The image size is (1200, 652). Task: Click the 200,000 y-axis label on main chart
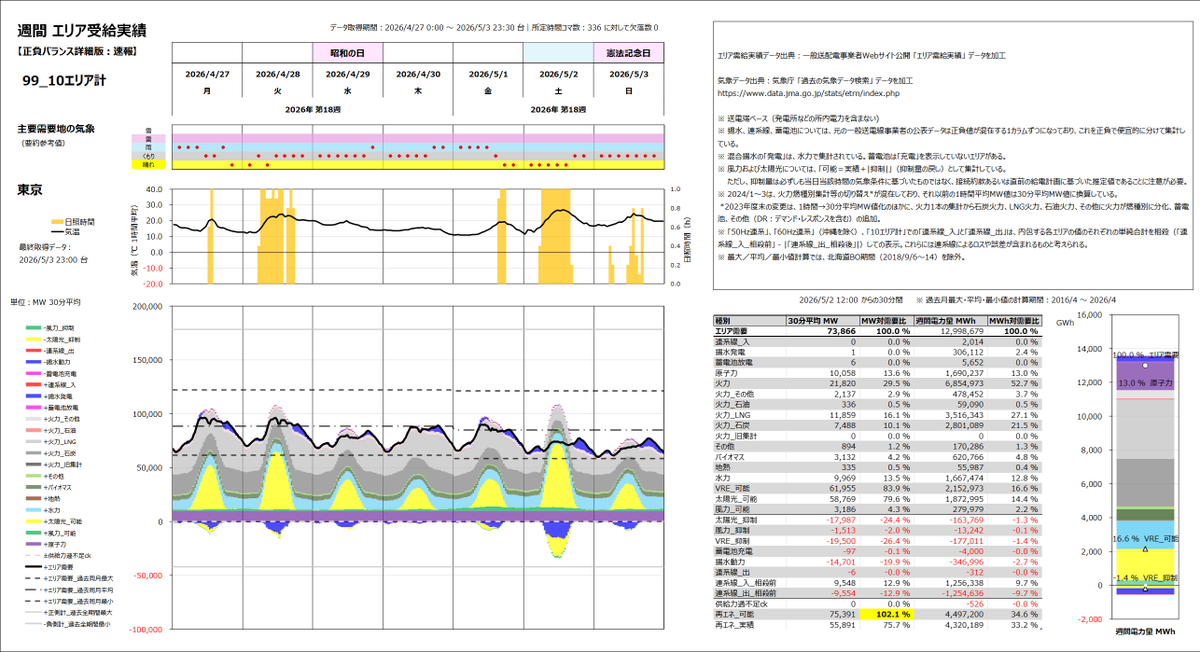[146, 306]
